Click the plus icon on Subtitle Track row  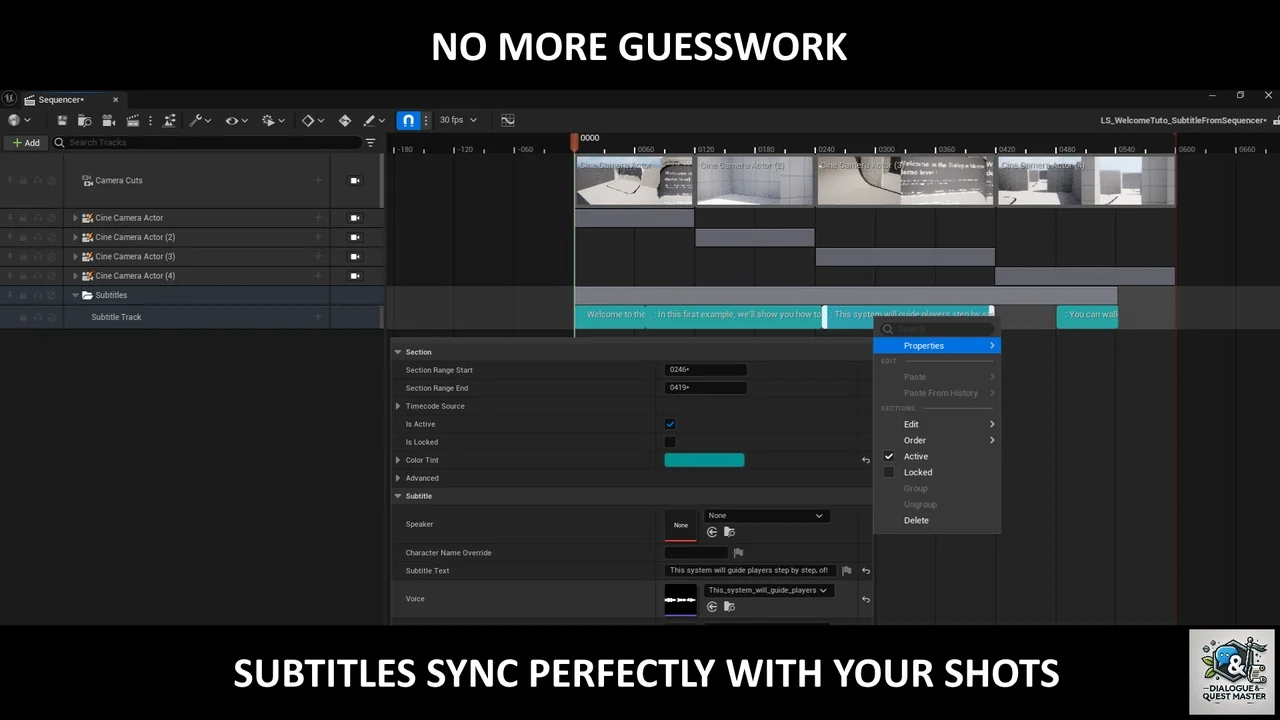coord(318,317)
